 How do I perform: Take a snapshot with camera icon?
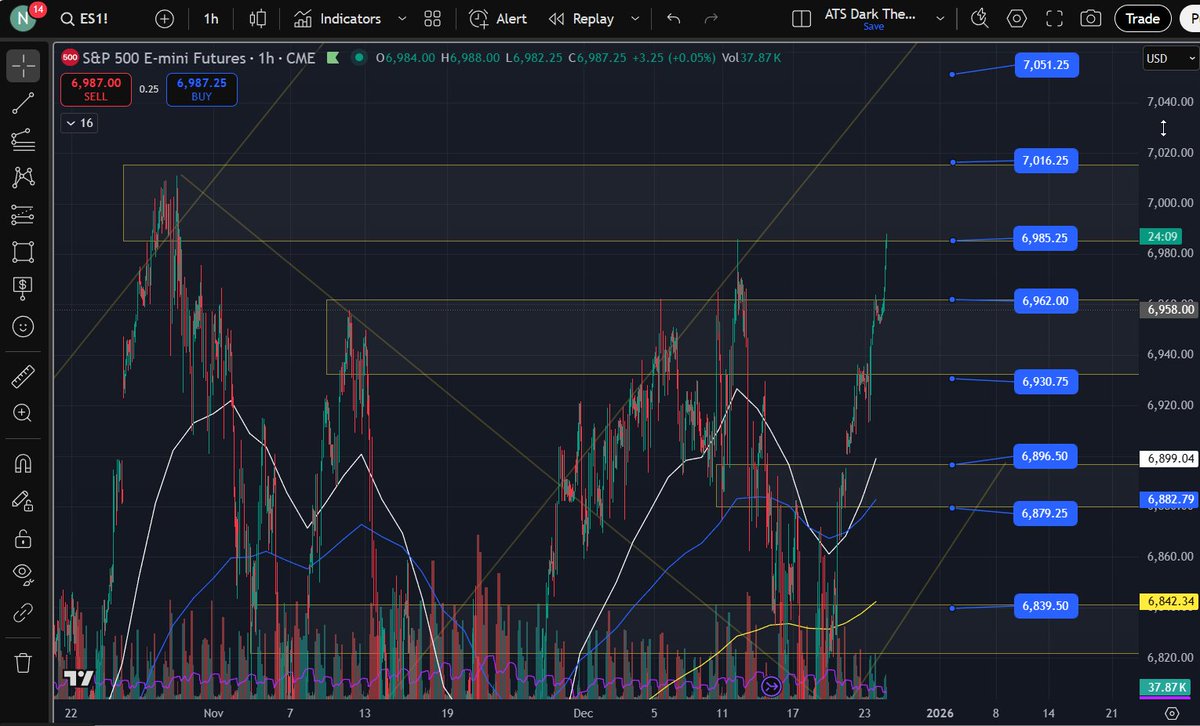pos(1091,19)
